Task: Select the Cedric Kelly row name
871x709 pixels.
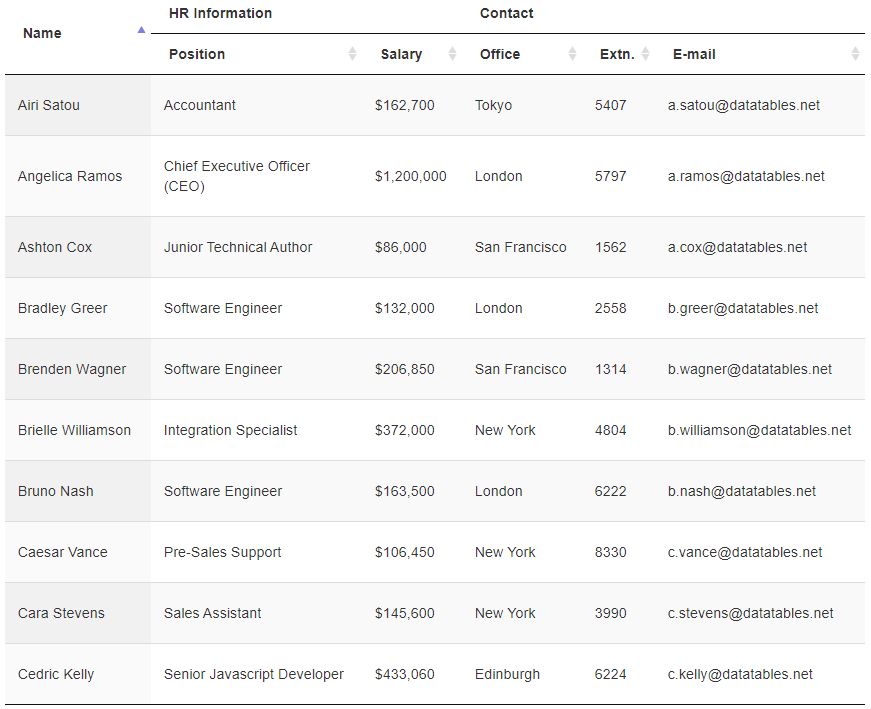Action: point(56,674)
